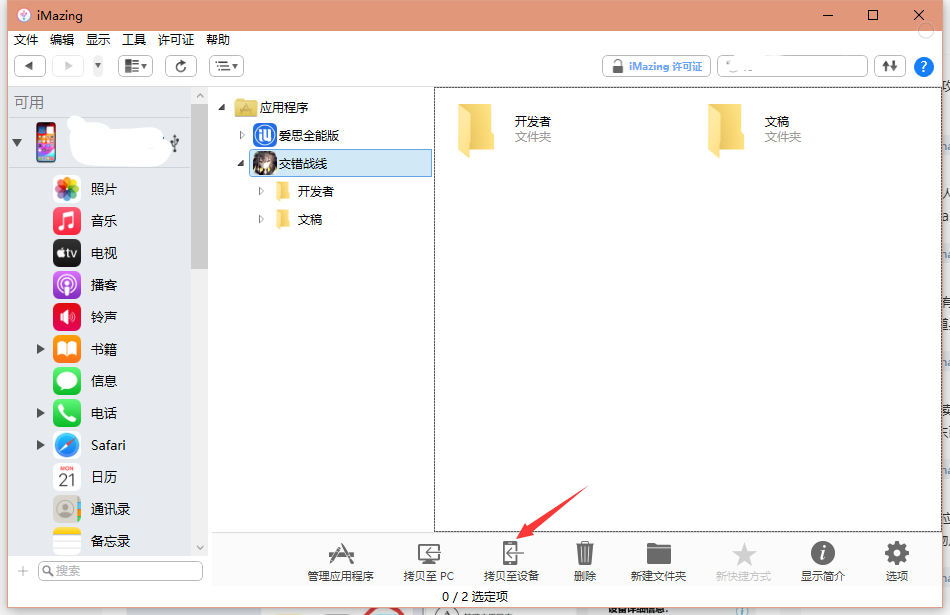Open the Phone (电话) sidebar item
Screen dimensions: 950x615
(x=85, y=413)
